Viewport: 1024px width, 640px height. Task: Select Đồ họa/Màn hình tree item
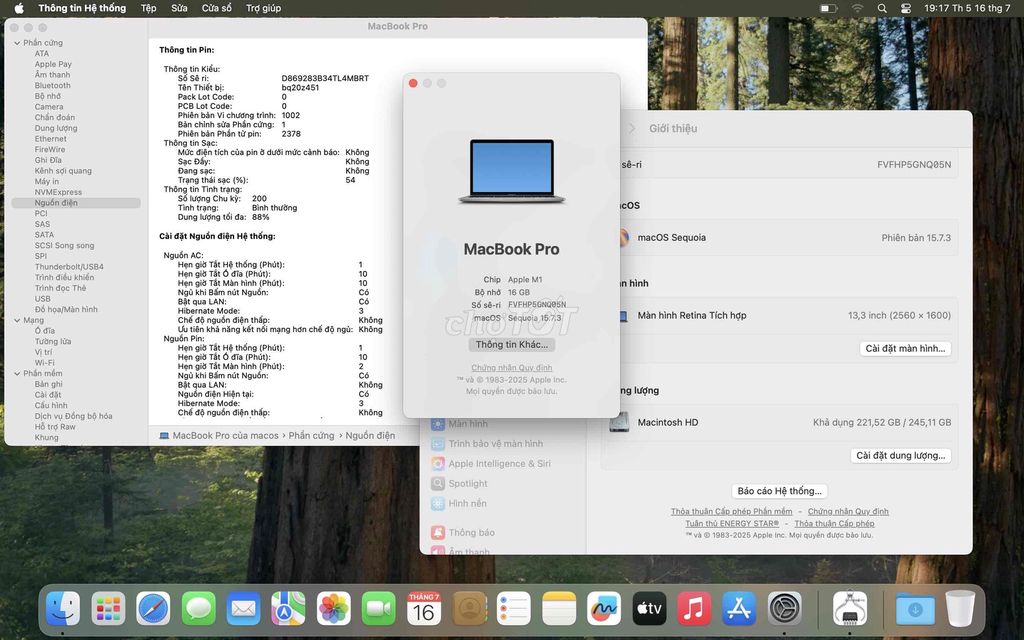pyautogui.click(x=66, y=310)
